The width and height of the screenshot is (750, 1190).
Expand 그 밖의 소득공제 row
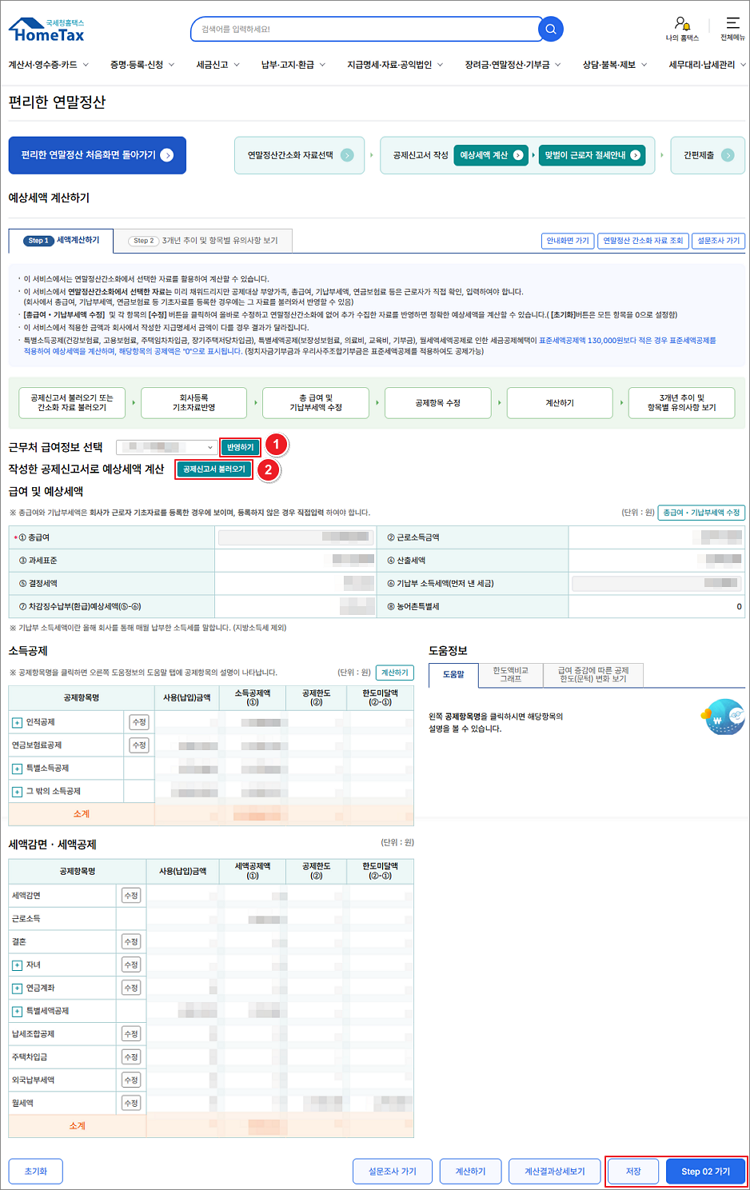pos(17,792)
